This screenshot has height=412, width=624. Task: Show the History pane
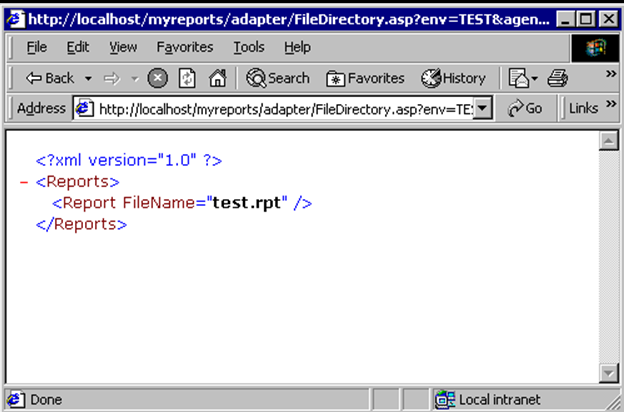[453, 78]
